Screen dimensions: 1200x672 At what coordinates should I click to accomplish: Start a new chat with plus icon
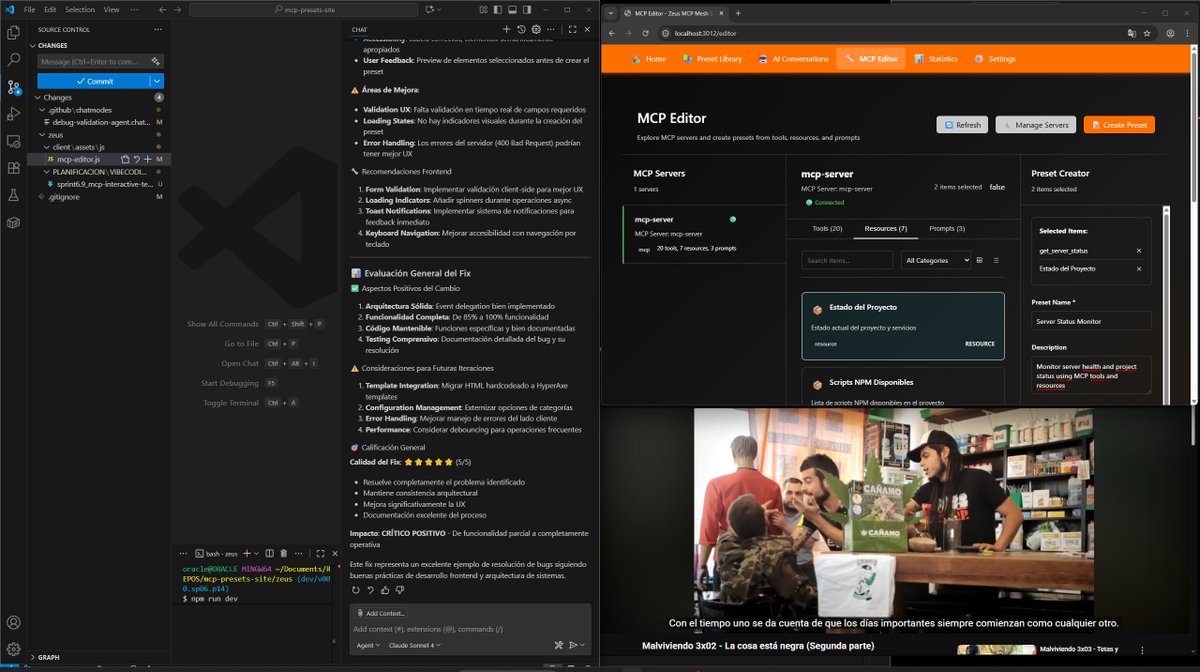pos(506,29)
